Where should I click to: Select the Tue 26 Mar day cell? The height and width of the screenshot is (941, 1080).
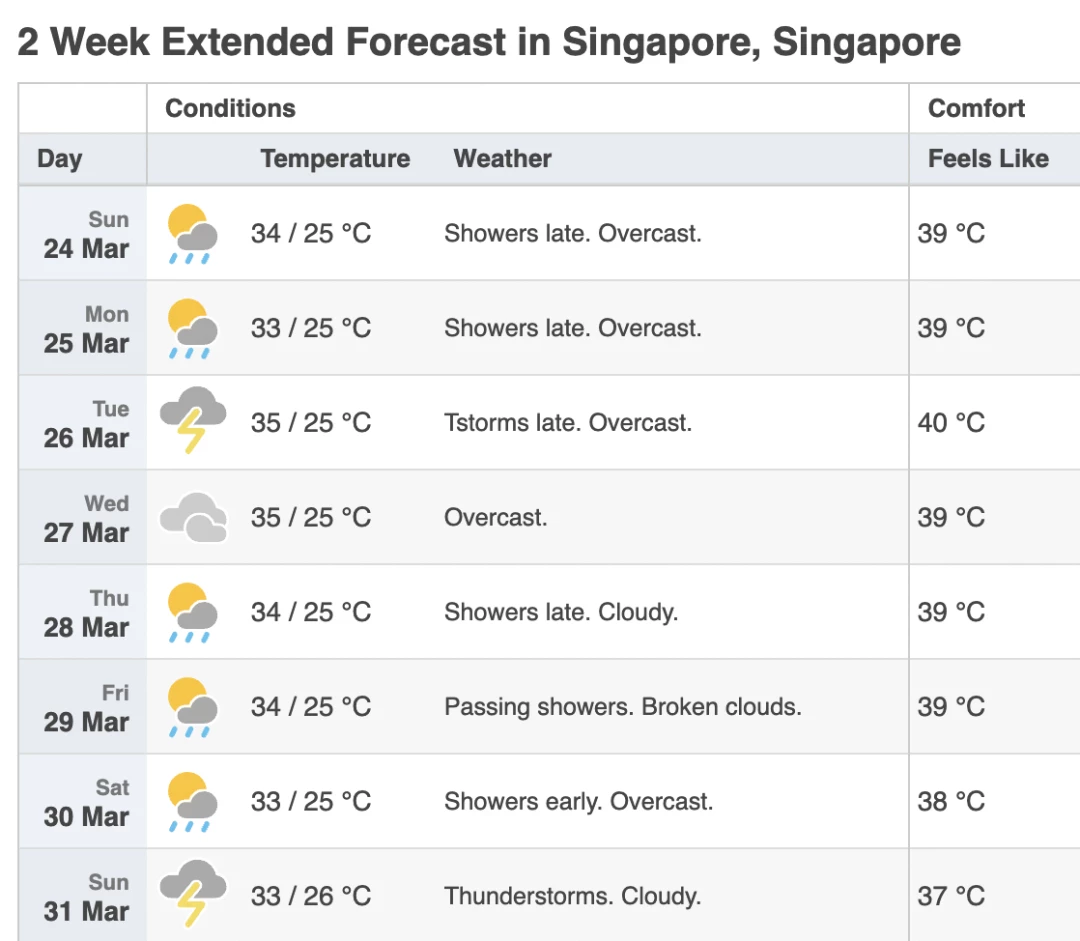tap(83, 423)
